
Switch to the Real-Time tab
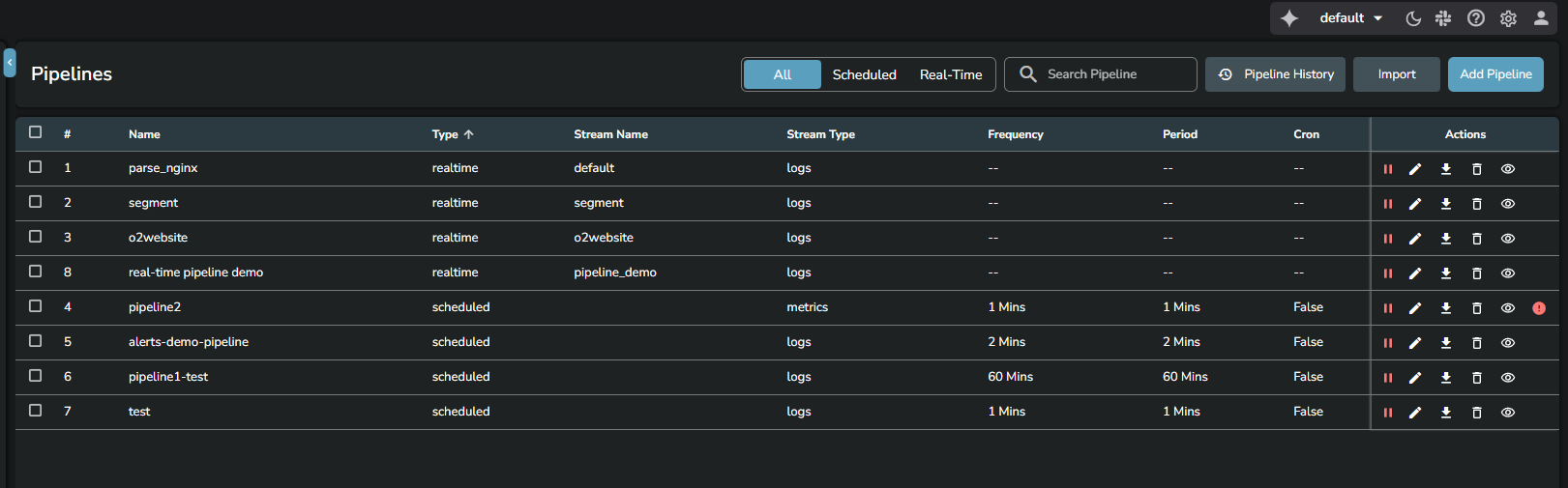tap(950, 74)
